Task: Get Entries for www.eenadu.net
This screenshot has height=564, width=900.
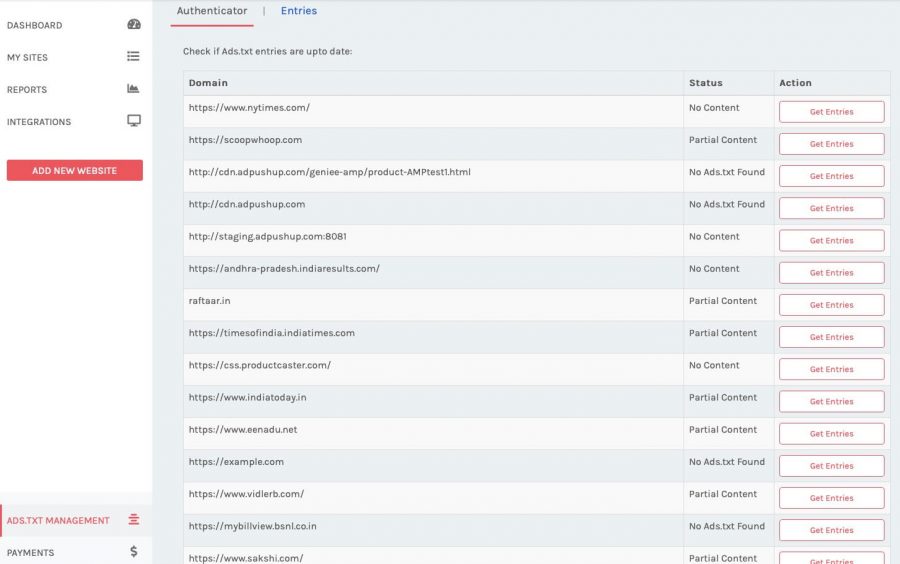Action: (x=832, y=433)
